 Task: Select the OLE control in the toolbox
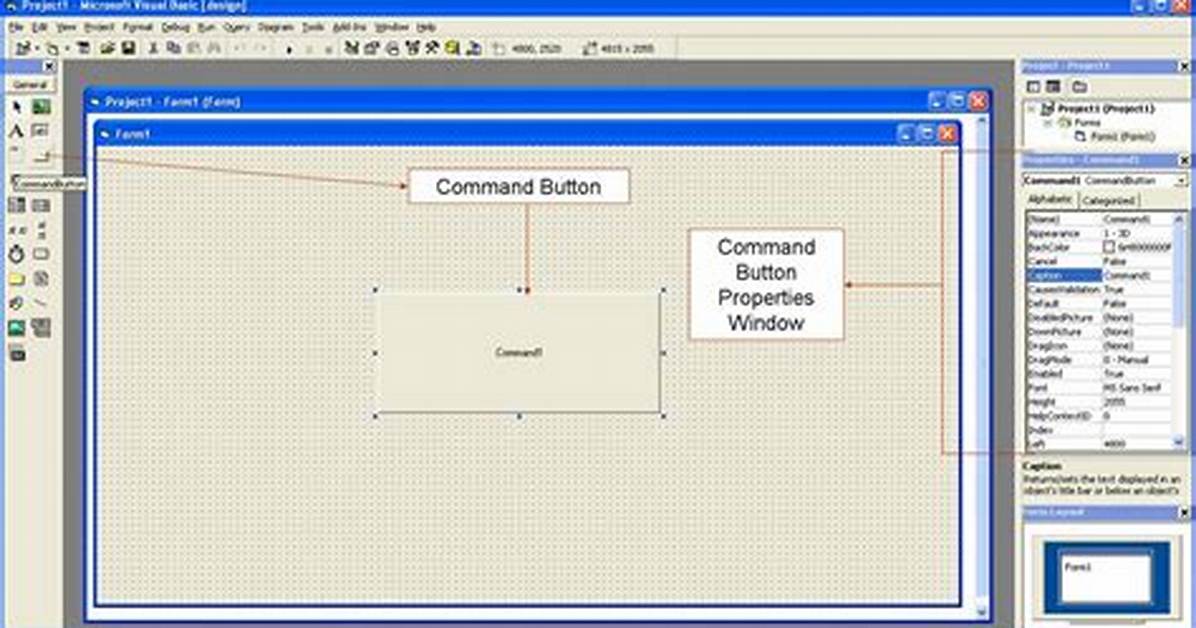[17, 353]
